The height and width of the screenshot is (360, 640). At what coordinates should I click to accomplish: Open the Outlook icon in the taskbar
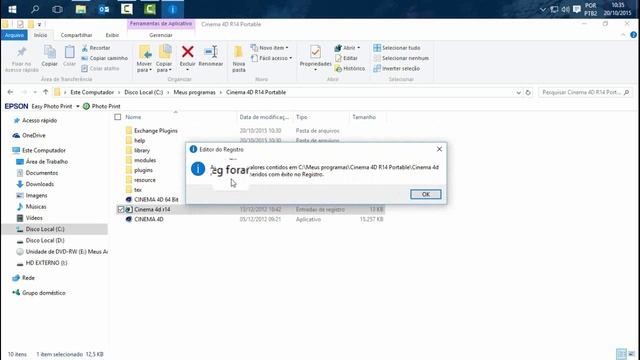pyautogui.click(x=104, y=9)
